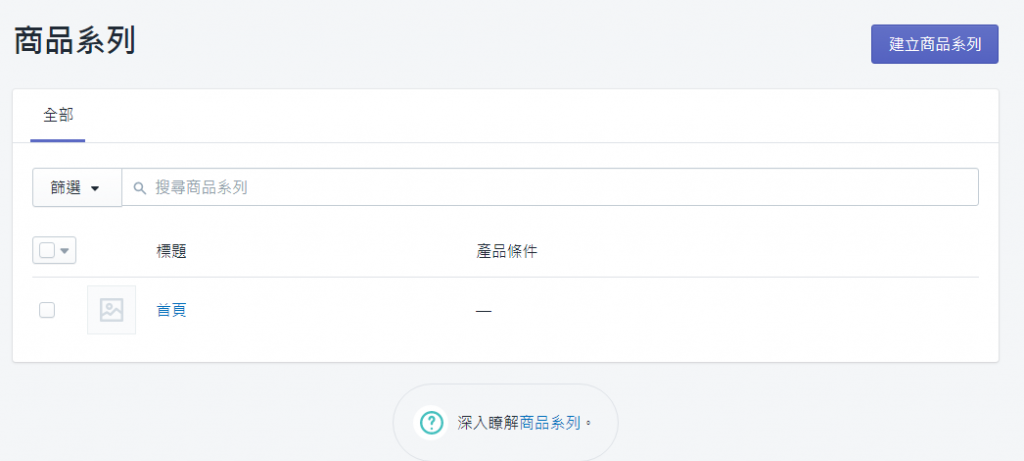Click the image placeholder icon for 首頁
The height and width of the screenshot is (461, 1024).
(111, 310)
